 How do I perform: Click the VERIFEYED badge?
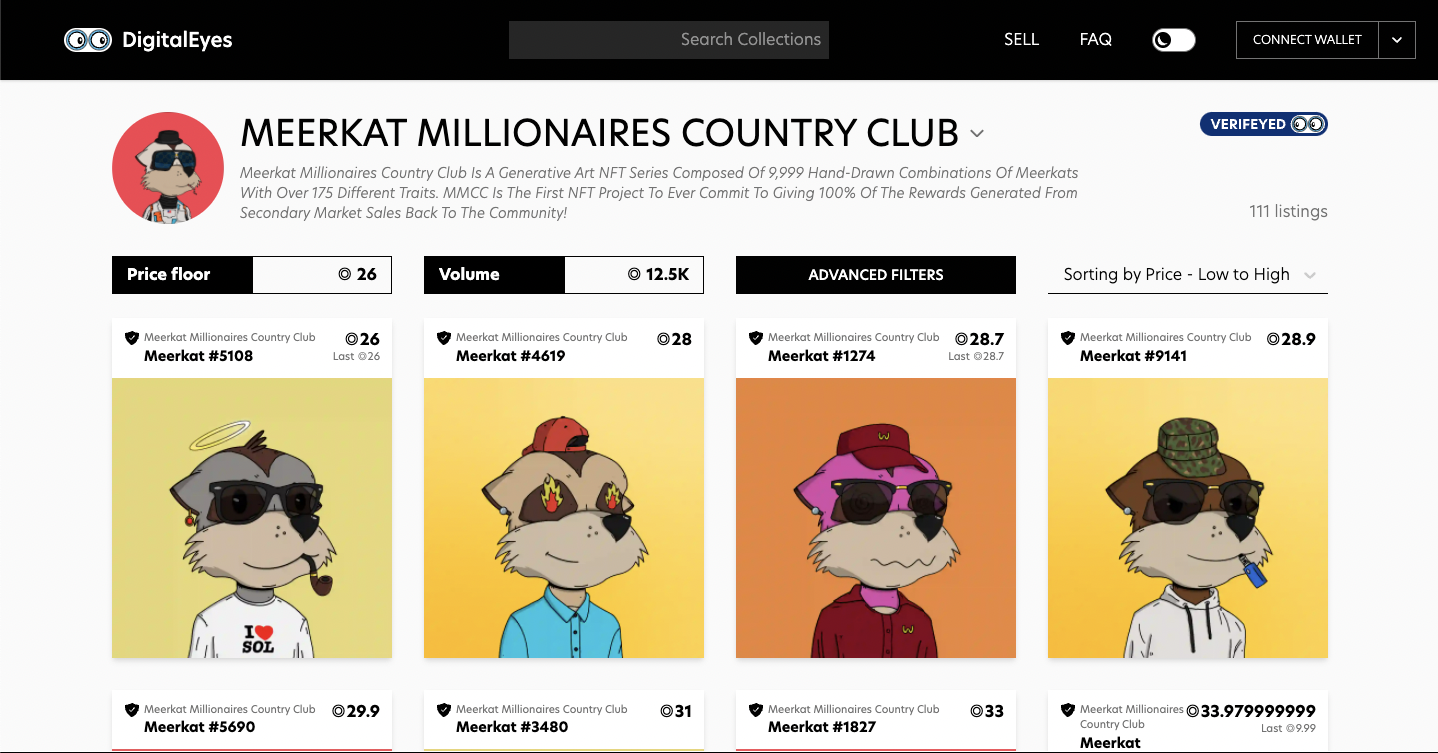1263,124
